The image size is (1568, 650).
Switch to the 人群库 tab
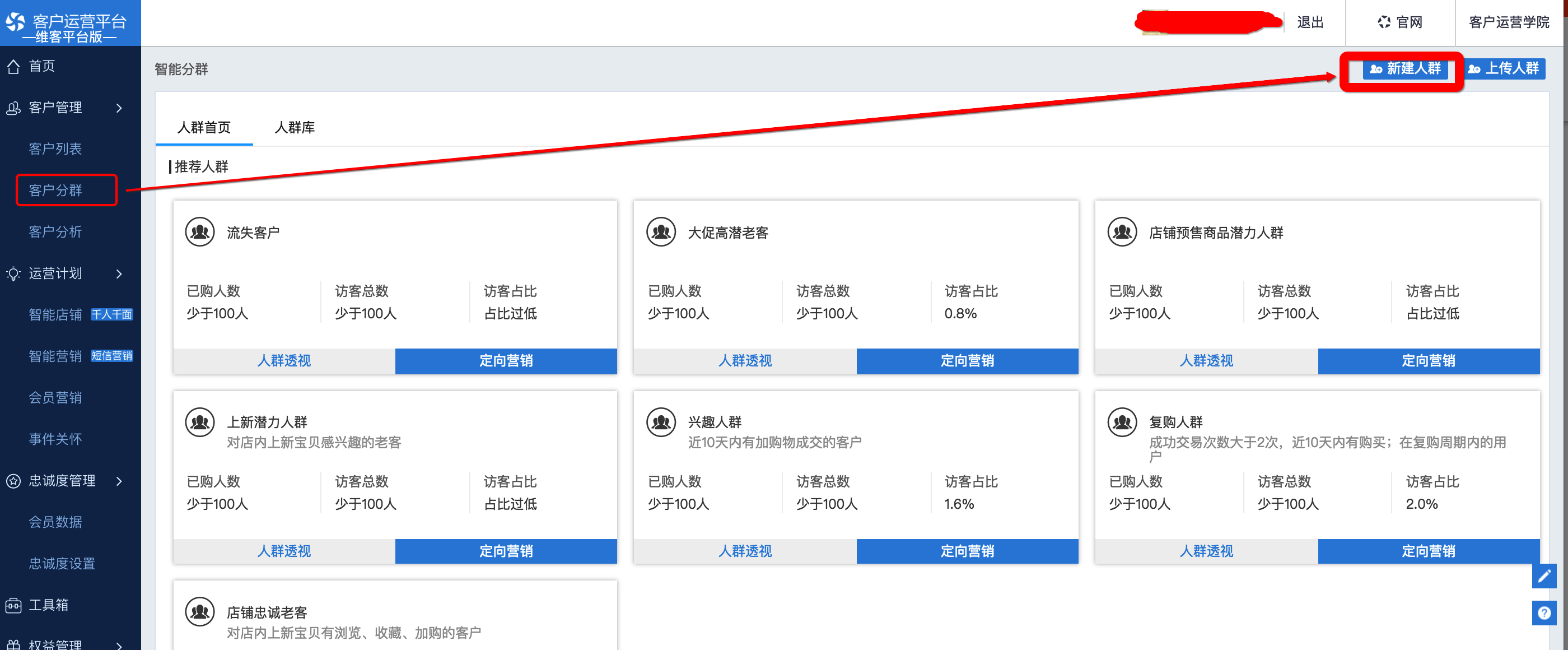[x=295, y=127]
